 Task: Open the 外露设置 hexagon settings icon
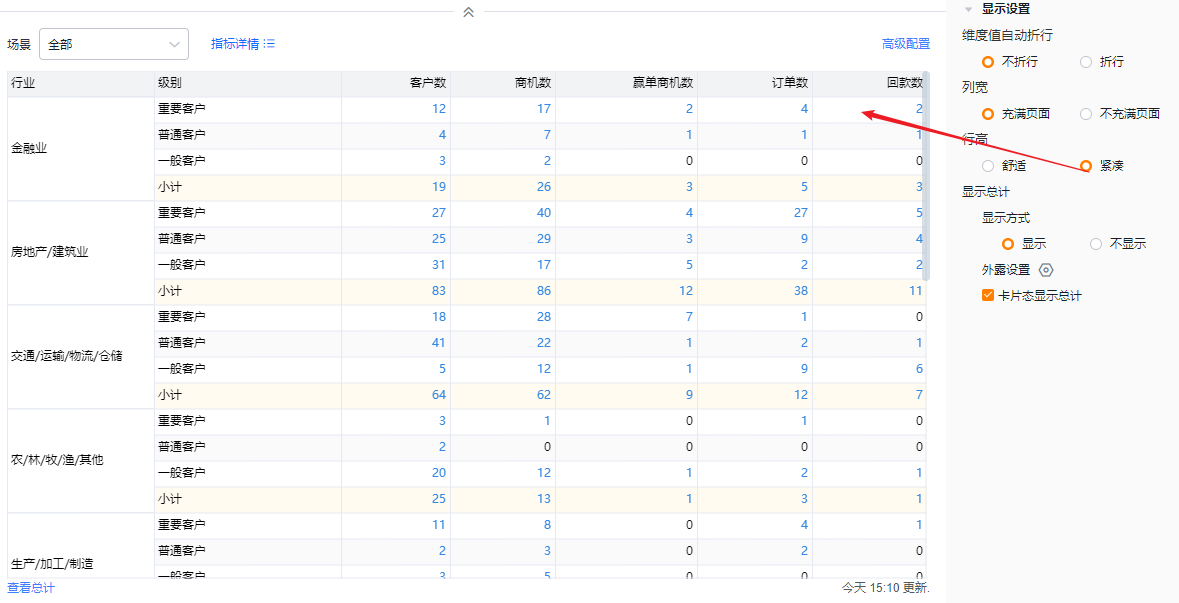point(1046,270)
